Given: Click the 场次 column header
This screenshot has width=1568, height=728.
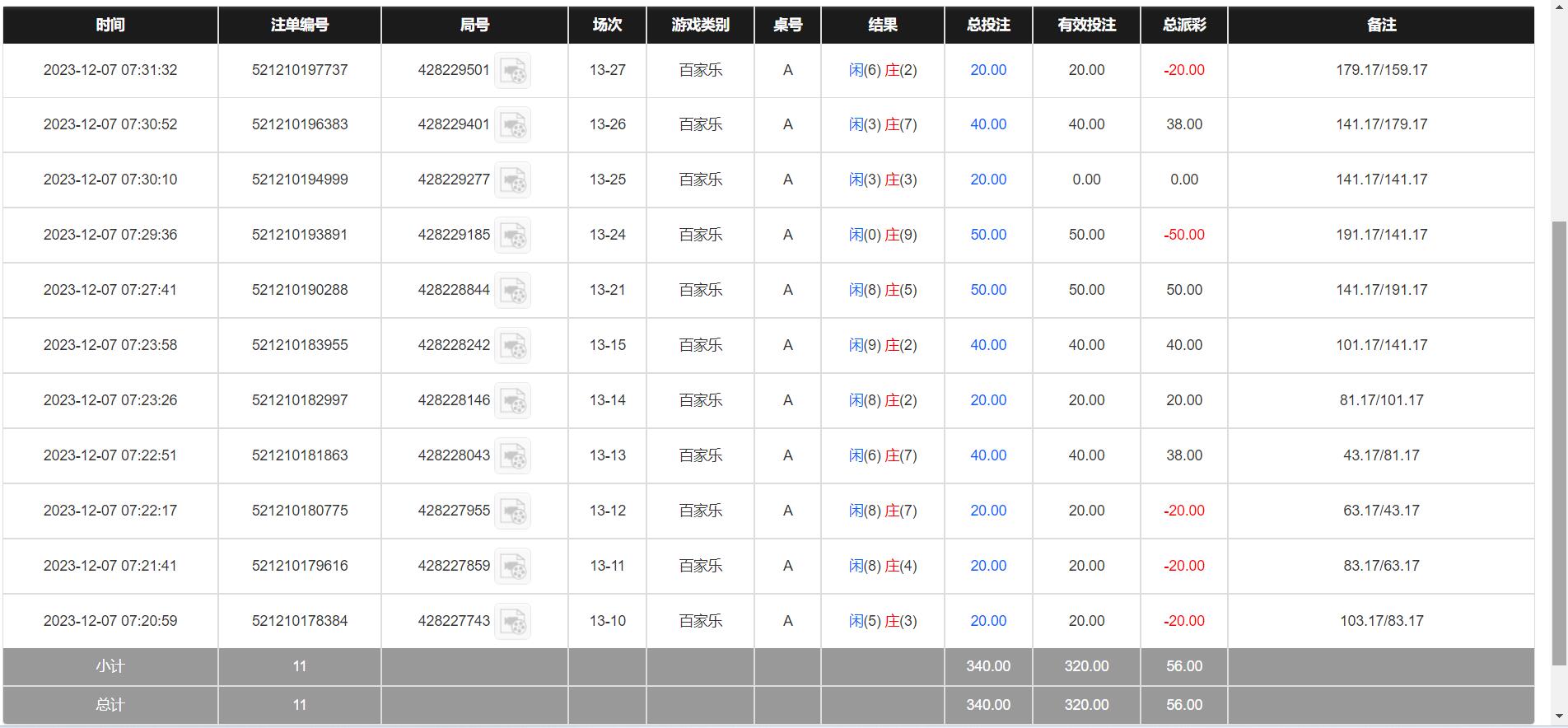Looking at the screenshot, I should click(x=608, y=25).
